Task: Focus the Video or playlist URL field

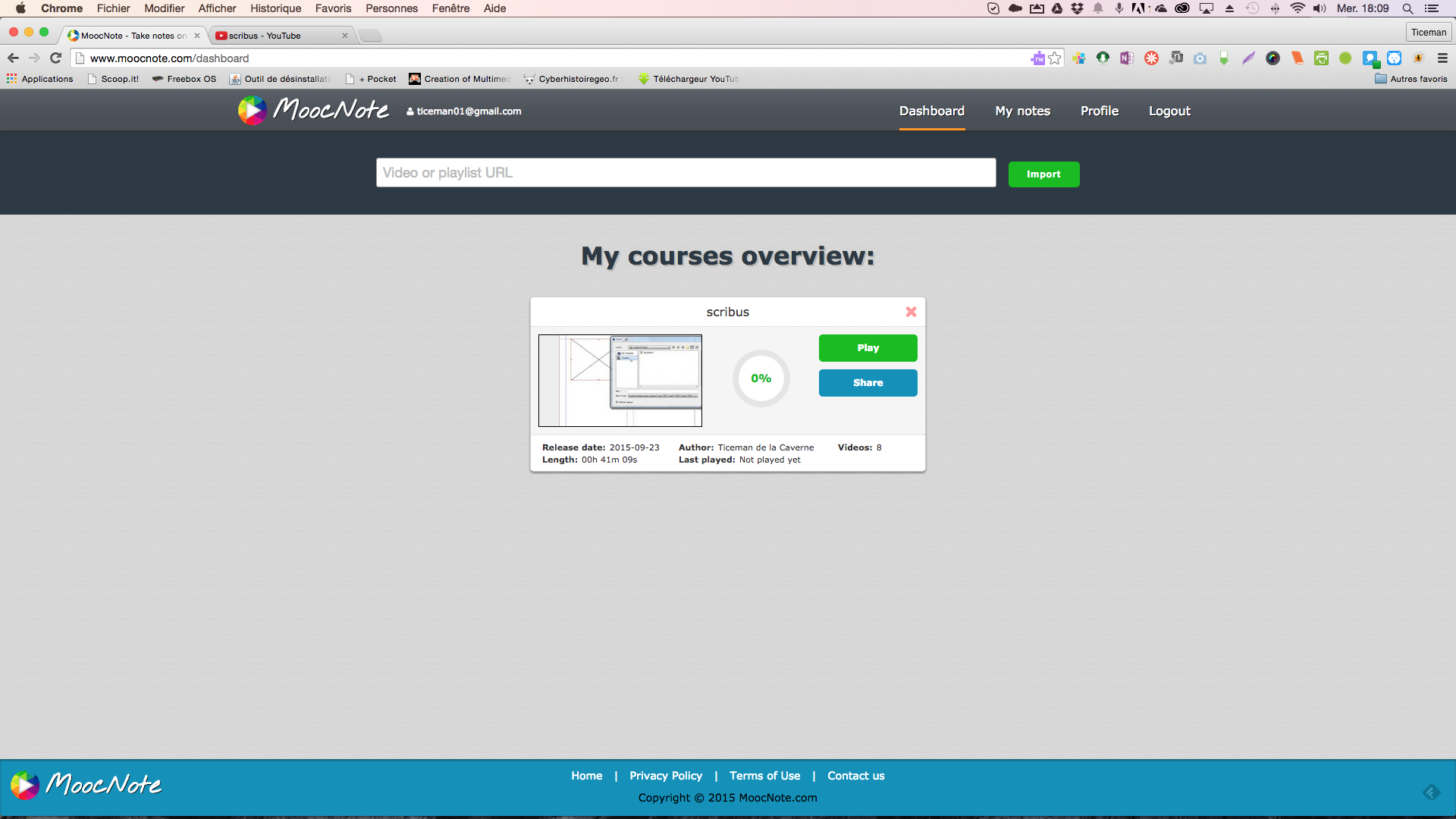Action: pos(686,173)
